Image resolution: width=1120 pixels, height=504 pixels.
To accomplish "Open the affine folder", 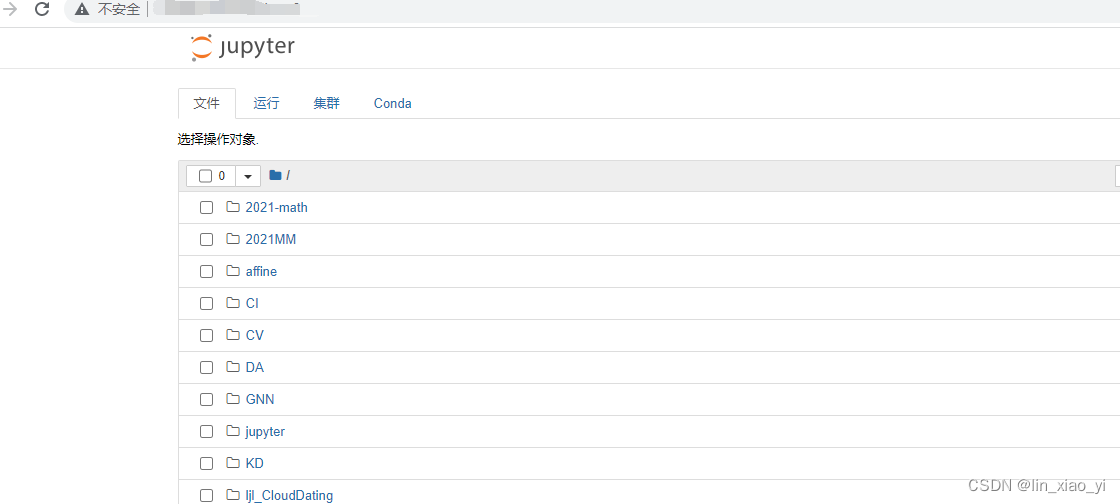I will click(x=261, y=271).
